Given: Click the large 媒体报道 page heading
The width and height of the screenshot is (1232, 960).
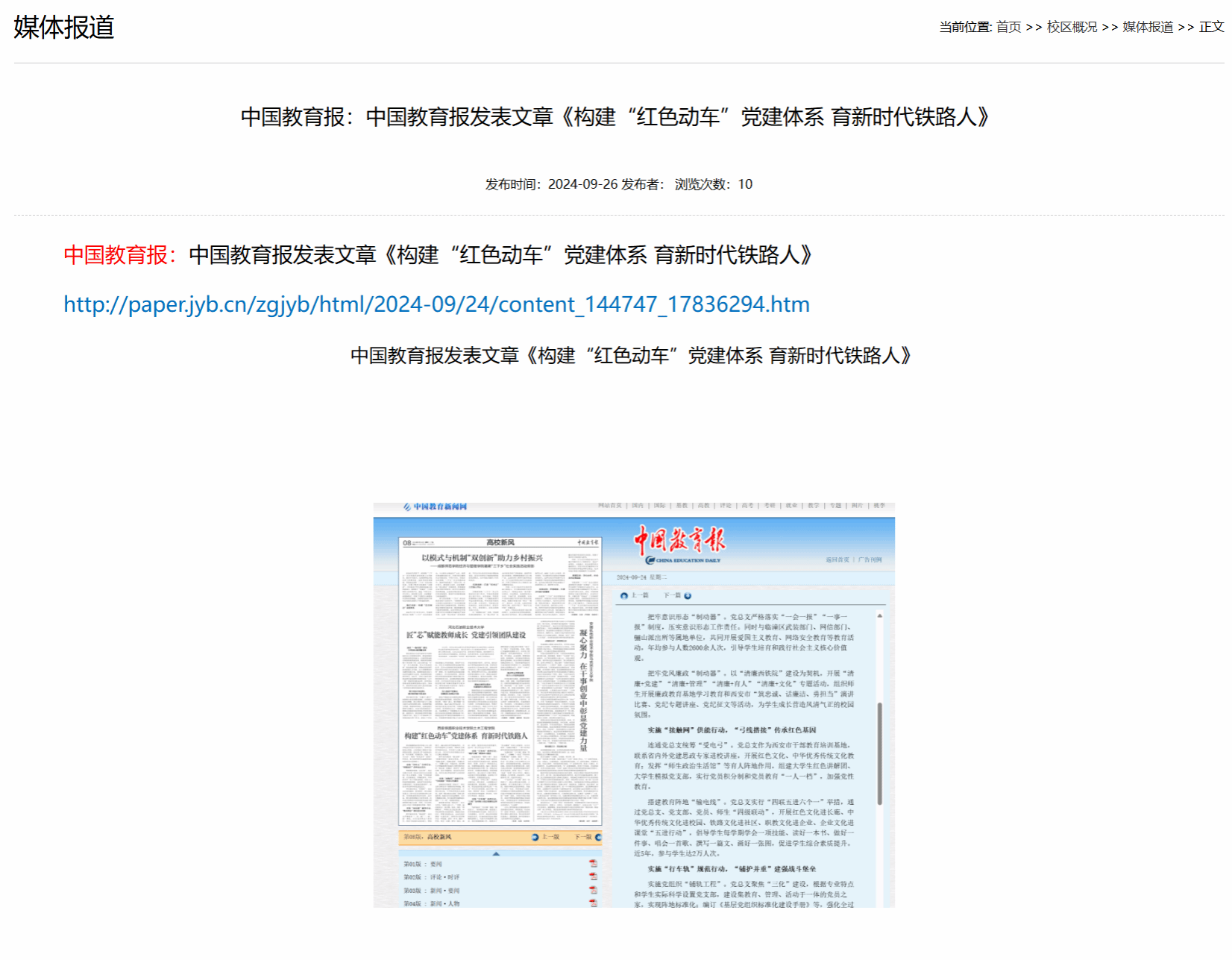Looking at the screenshot, I should tap(64, 28).
